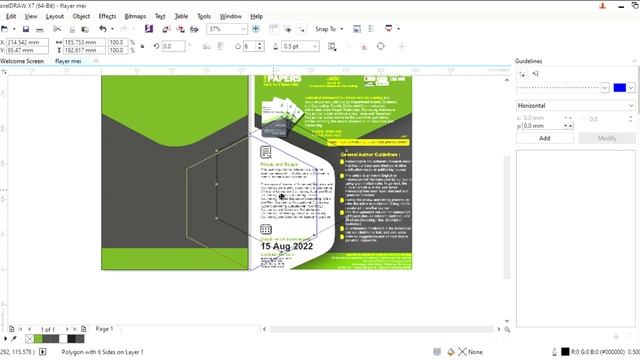Click the Convert to curves icon

(x=380, y=46)
